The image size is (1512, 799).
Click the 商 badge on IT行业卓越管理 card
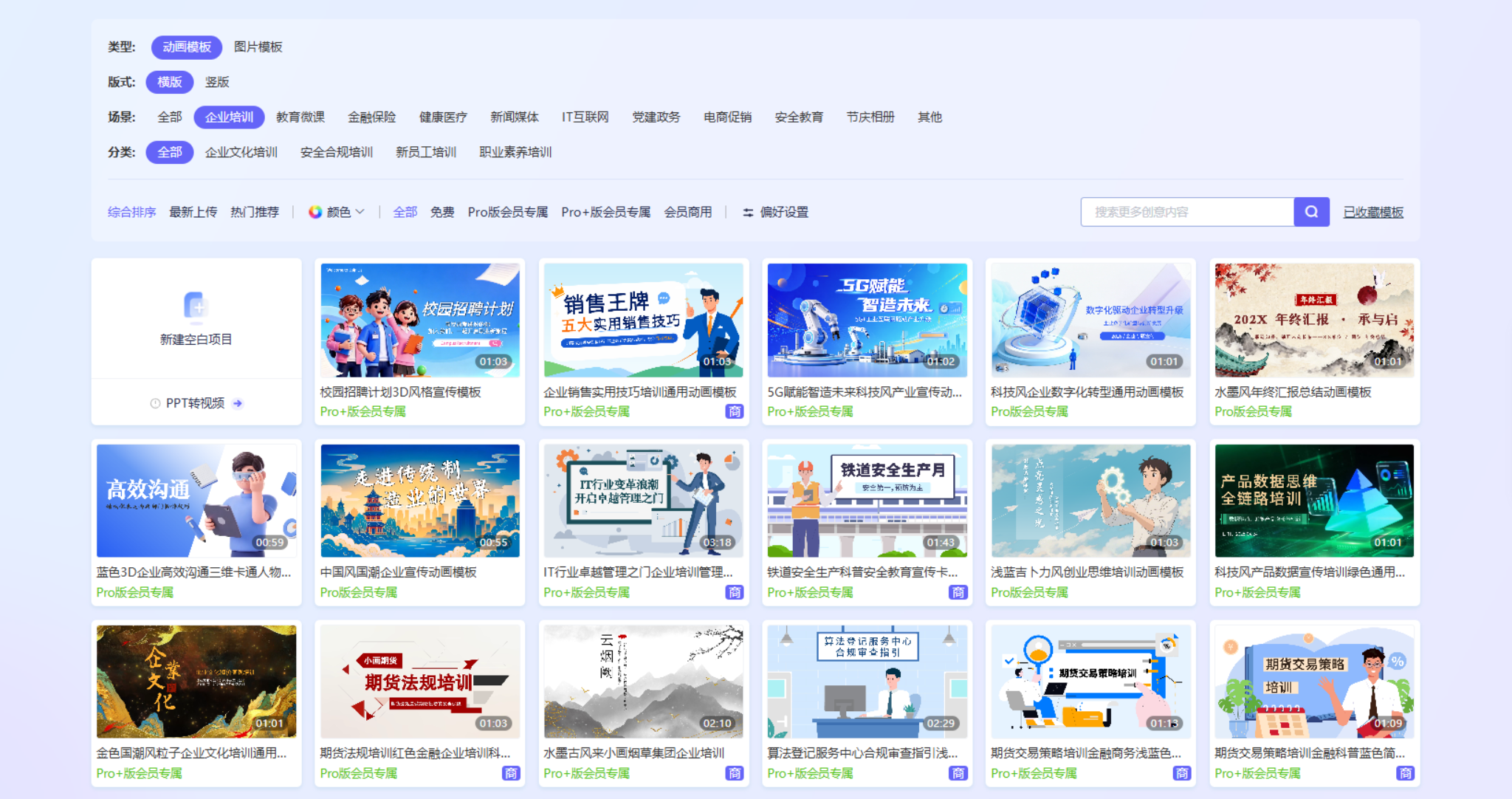(735, 592)
